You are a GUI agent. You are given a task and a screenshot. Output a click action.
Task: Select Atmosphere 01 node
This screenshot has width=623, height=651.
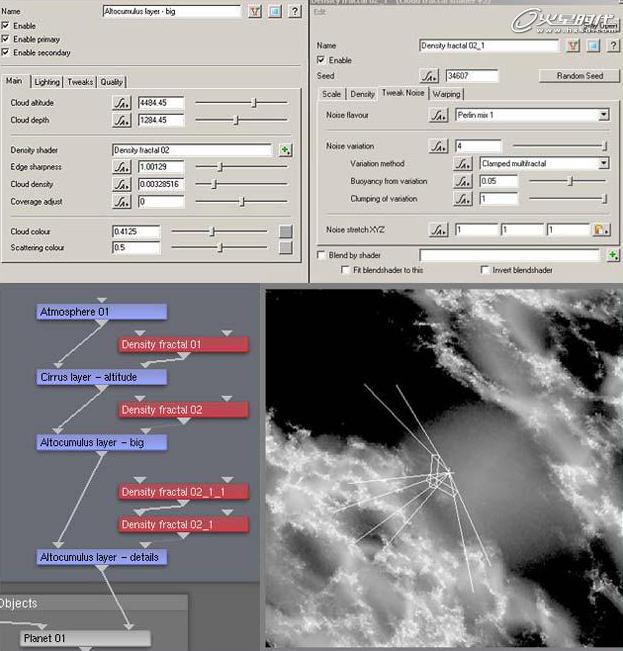(102, 312)
